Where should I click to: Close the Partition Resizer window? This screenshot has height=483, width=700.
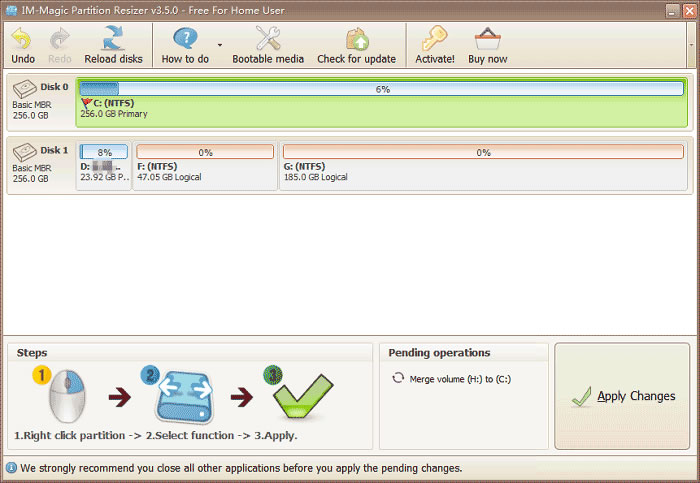(690, 11)
